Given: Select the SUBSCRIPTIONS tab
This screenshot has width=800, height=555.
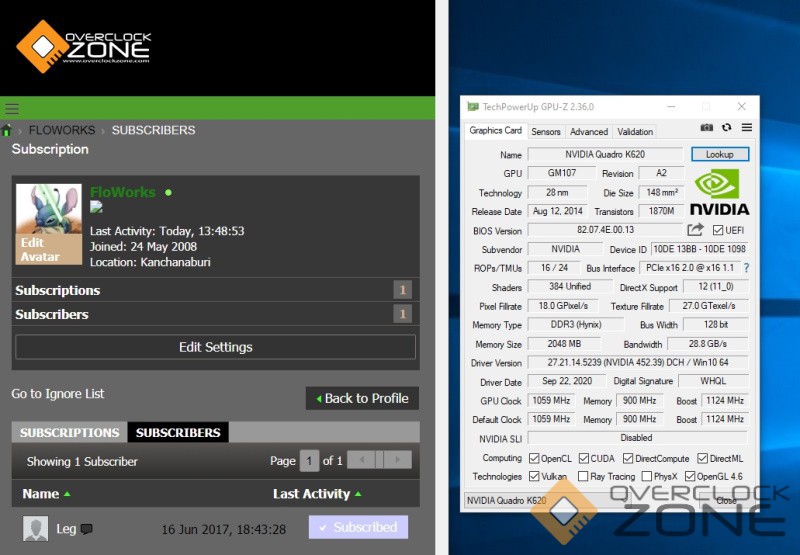Looking at the screenshot, I should coord(69,433).
